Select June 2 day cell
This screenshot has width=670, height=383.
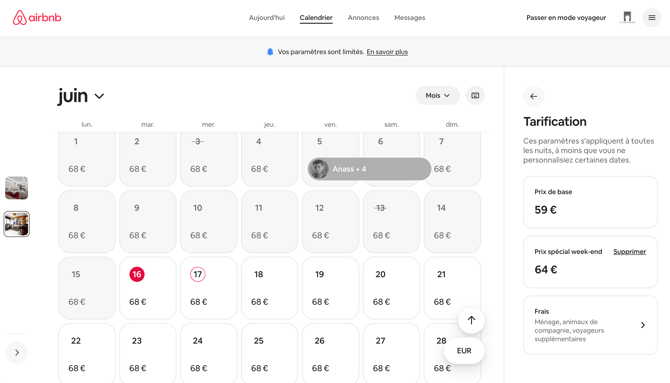click(x=147, y=159)
